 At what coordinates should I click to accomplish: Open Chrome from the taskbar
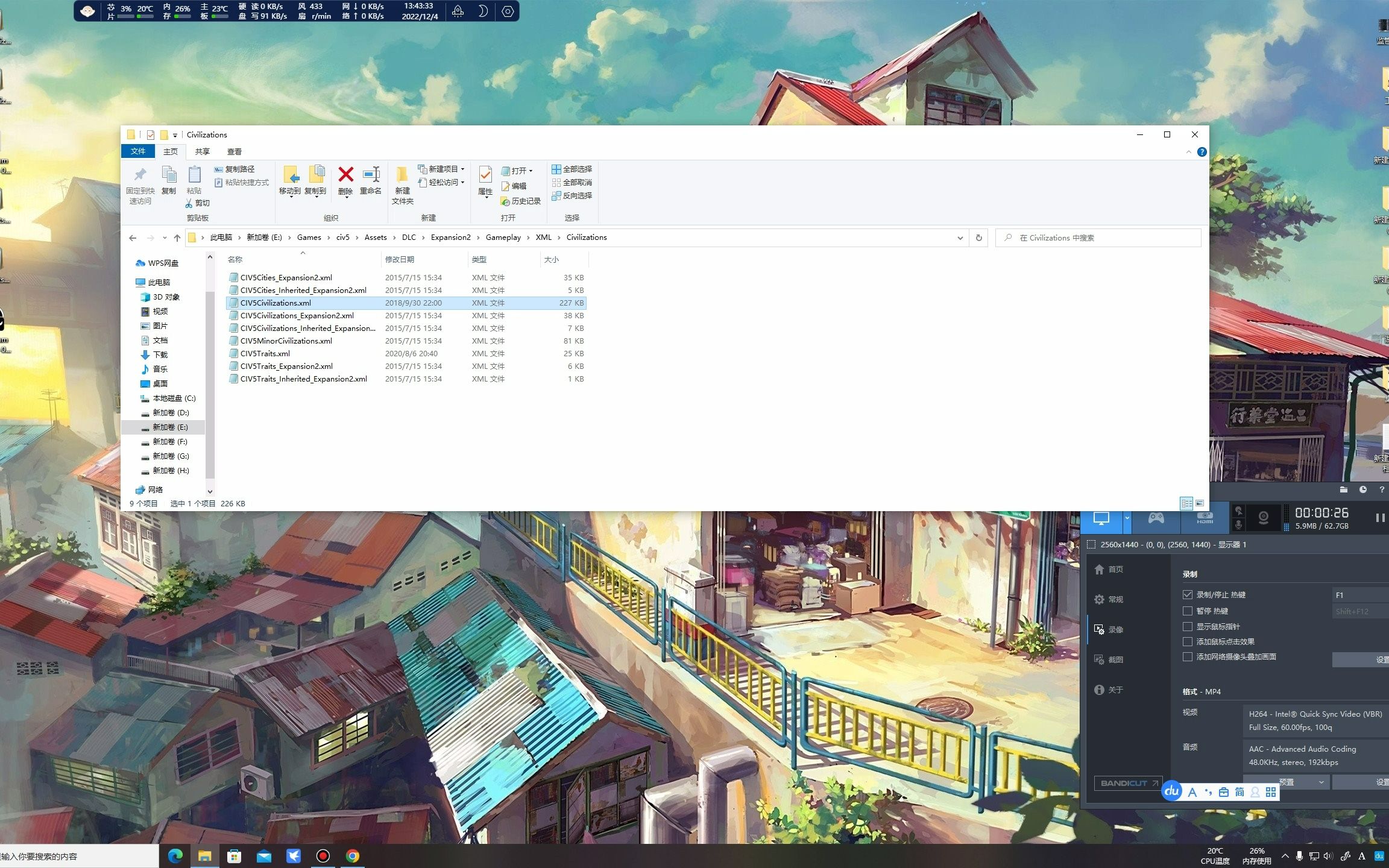pos(353,856)
